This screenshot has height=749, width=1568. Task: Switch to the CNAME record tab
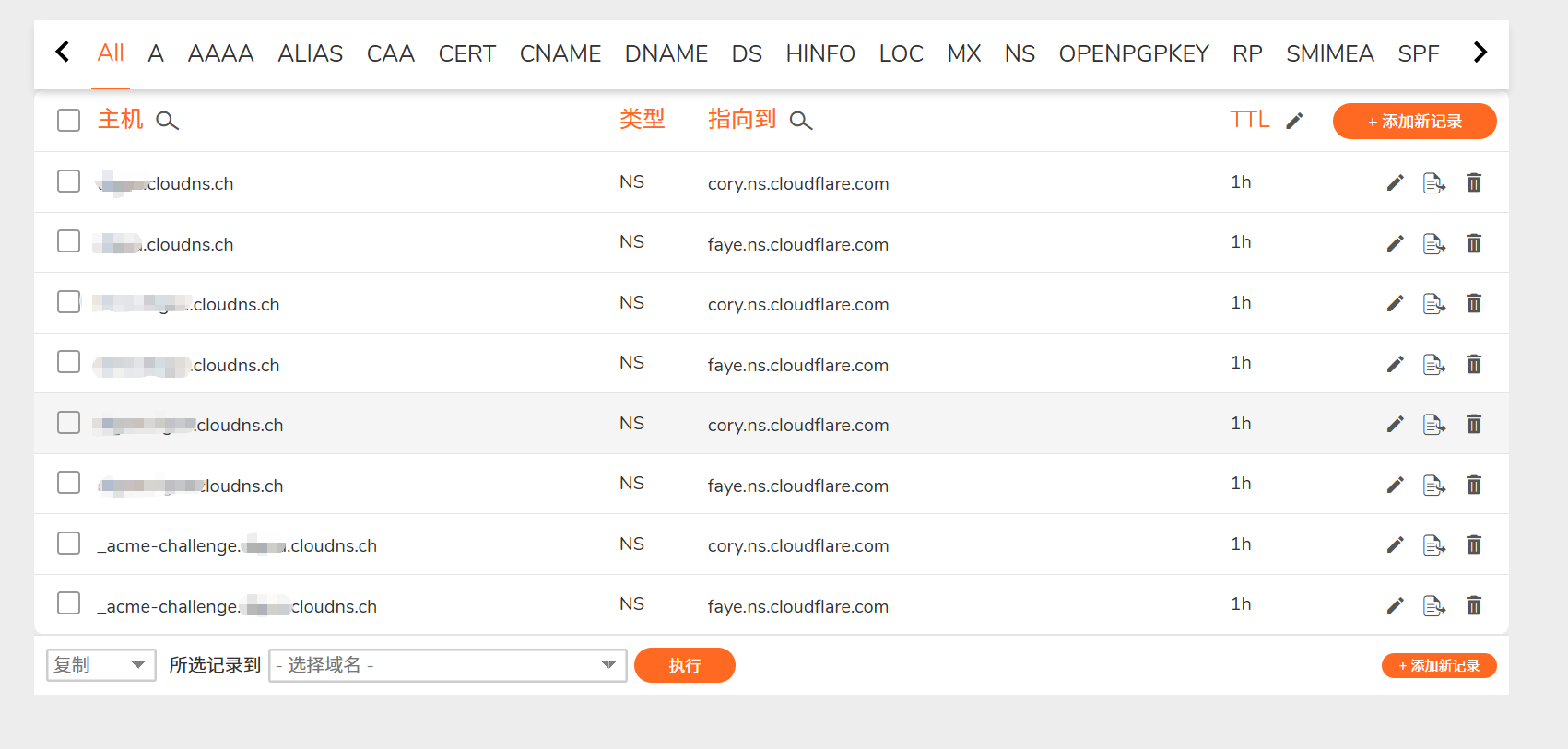(x=560, y=54)
